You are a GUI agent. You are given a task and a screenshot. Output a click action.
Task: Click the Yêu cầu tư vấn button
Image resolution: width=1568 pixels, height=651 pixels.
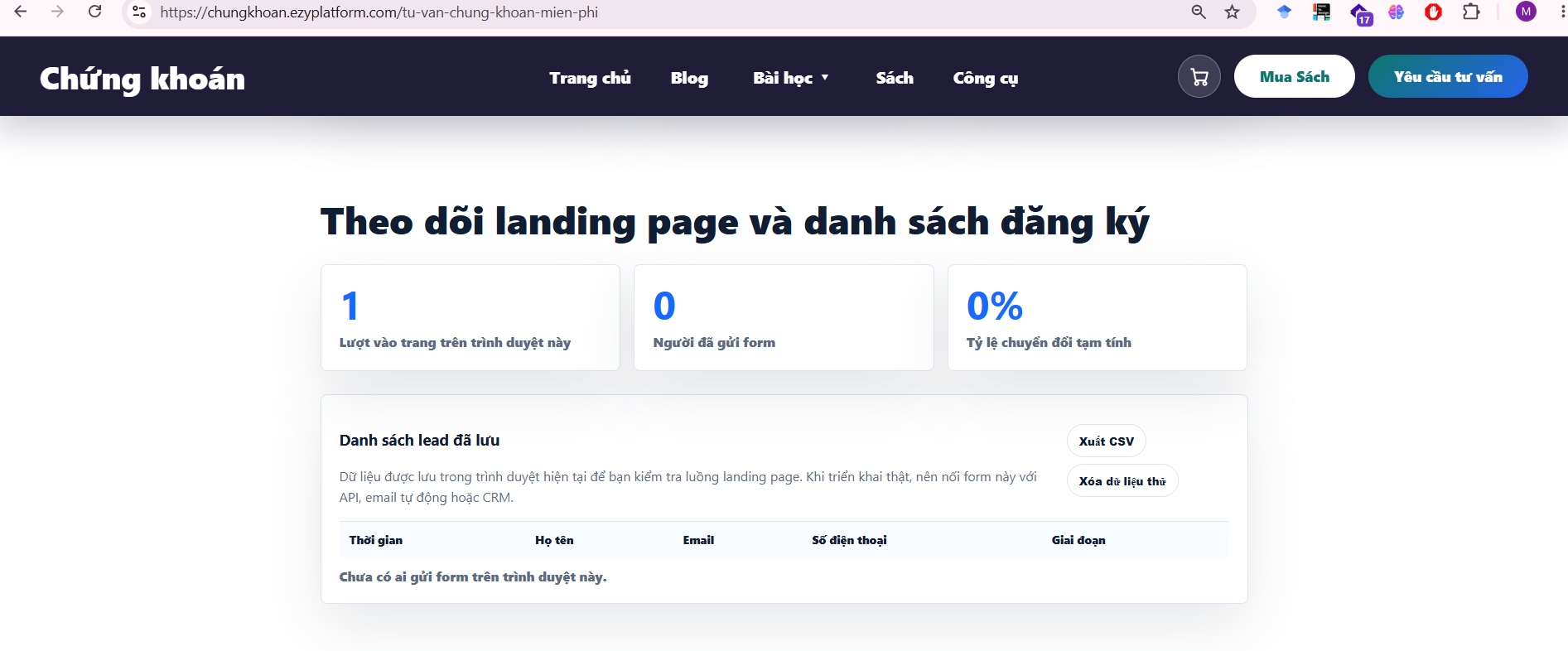coord(1448,76)
